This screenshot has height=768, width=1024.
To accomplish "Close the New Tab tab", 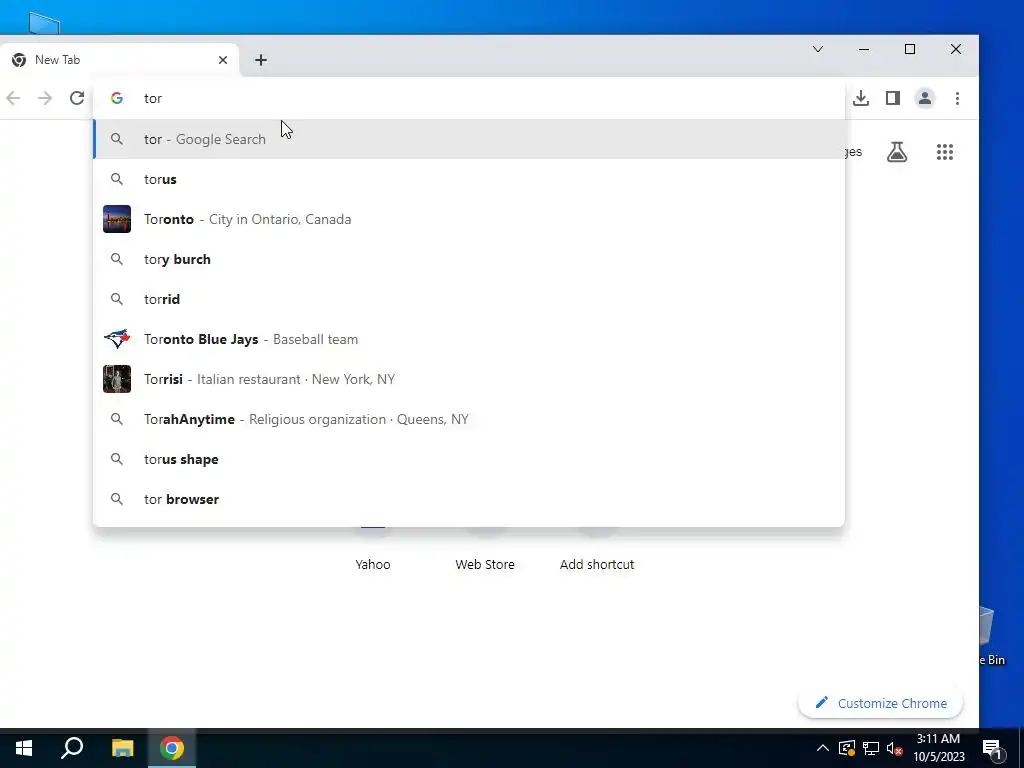I will tap(223, 60).
